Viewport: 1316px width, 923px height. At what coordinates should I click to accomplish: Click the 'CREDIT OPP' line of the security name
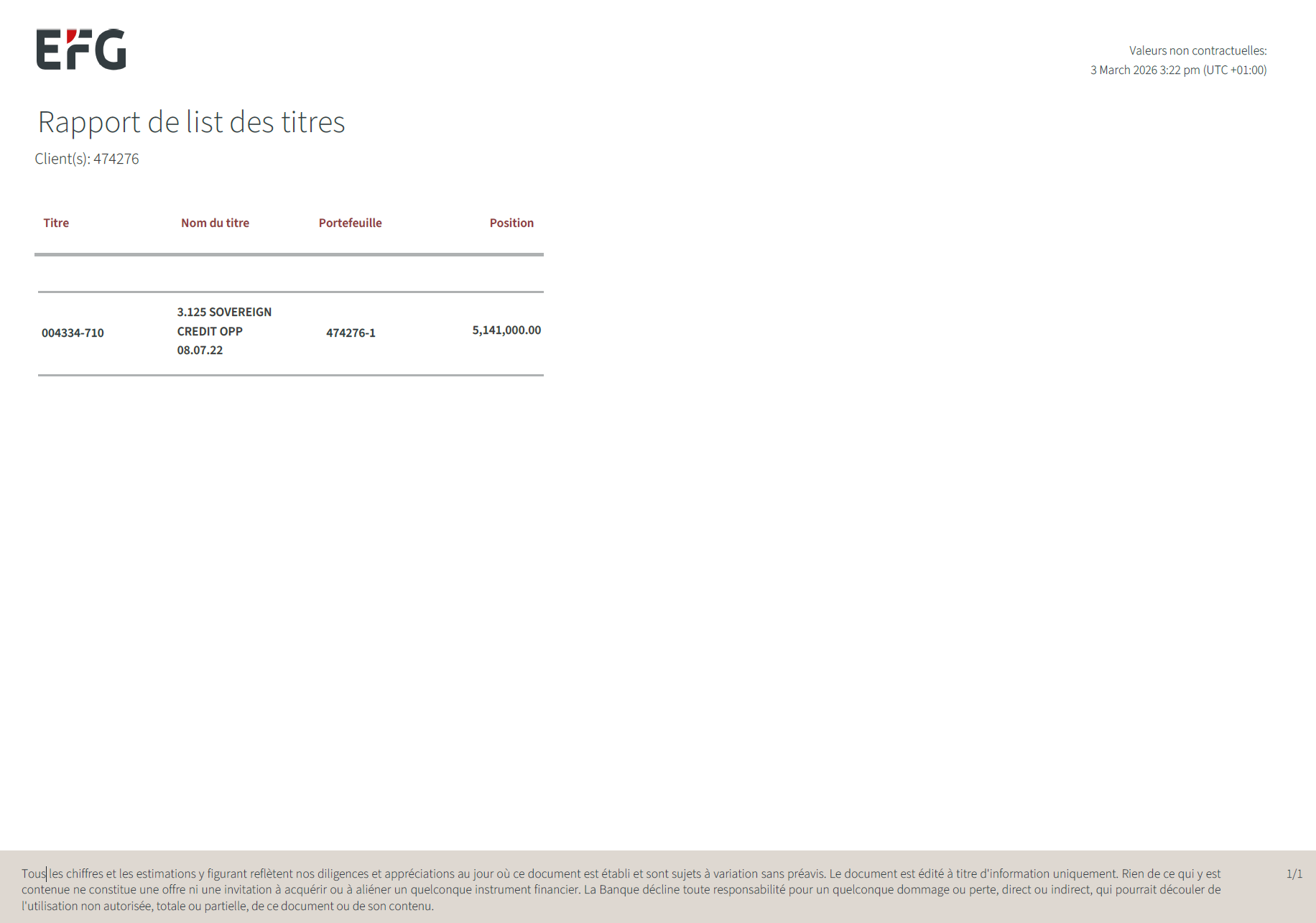(x=210, y=331)
